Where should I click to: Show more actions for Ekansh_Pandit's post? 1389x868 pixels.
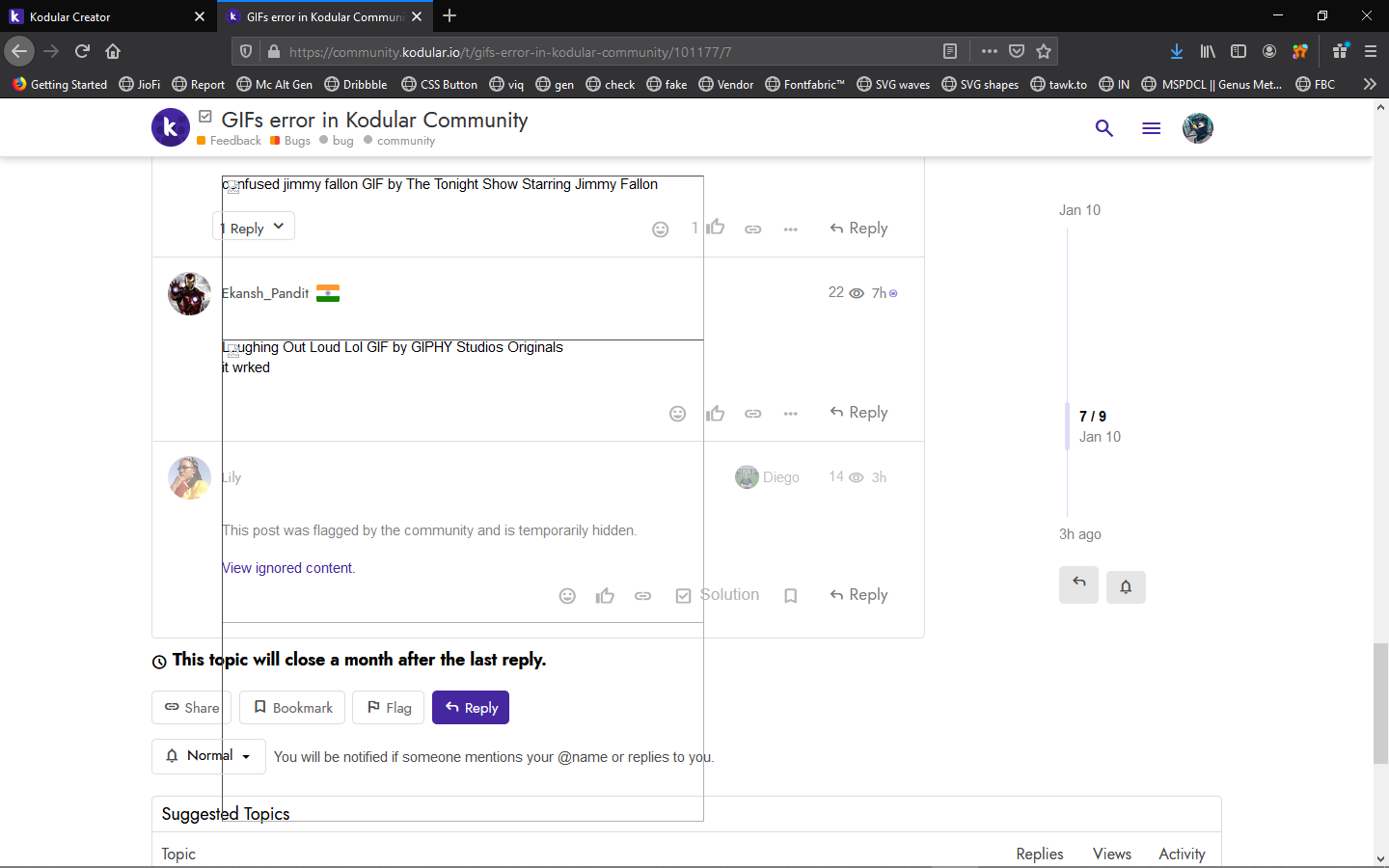point(790,413)
